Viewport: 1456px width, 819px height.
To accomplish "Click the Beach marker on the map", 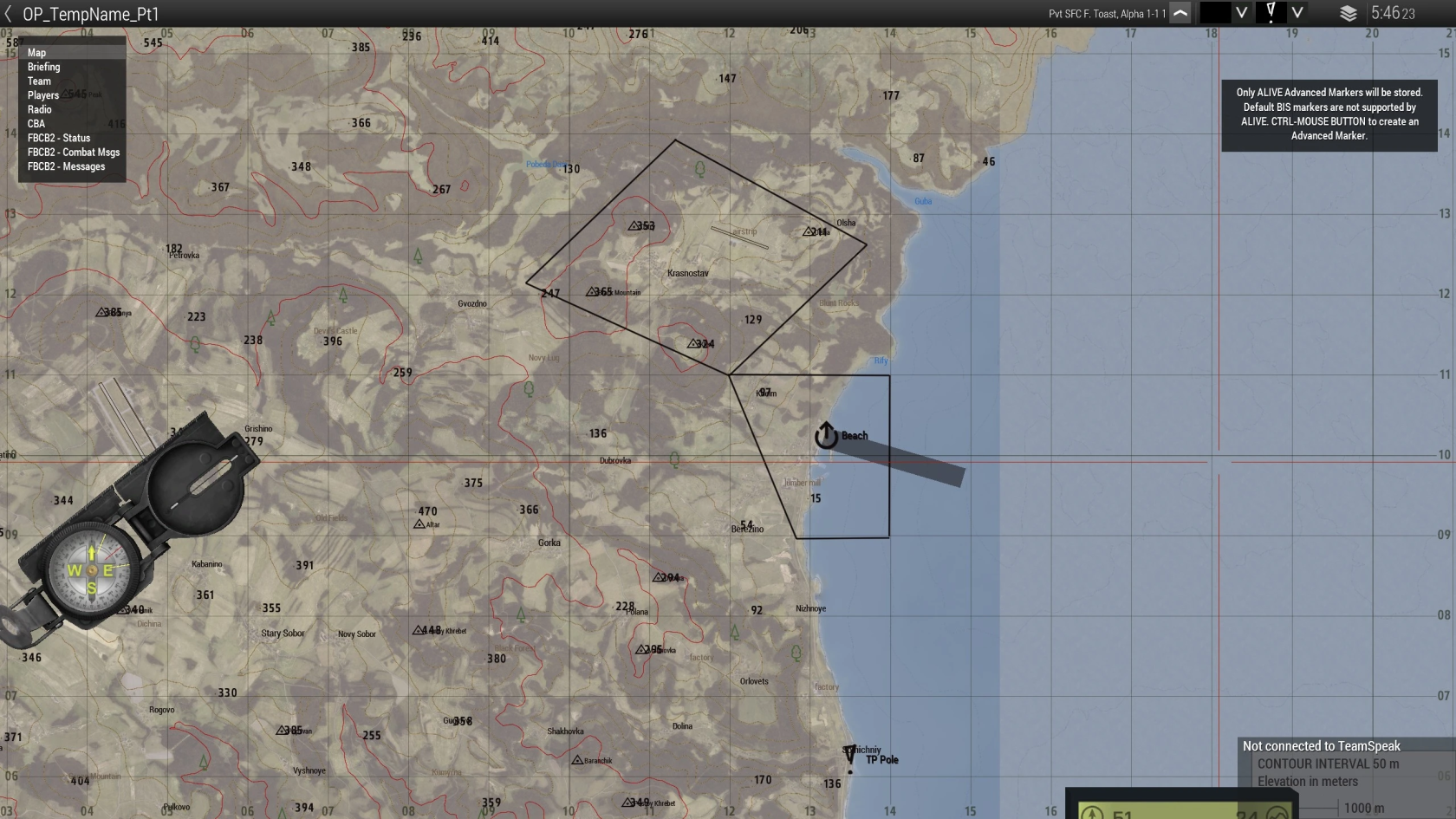I will 826,435.
